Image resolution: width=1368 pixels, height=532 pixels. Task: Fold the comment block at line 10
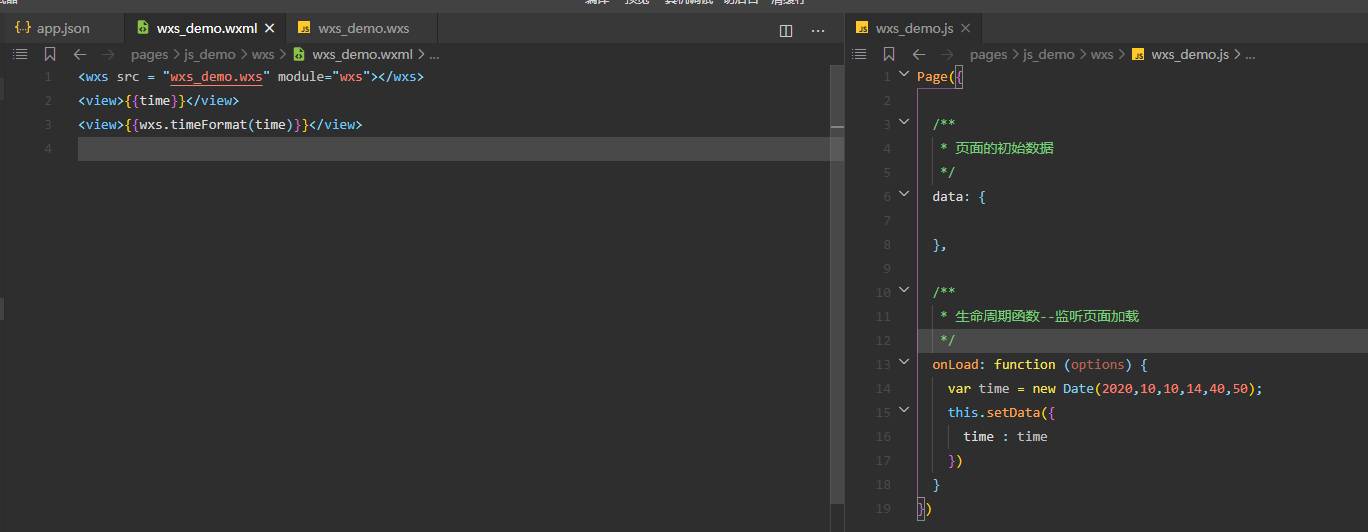coord(905,292)
